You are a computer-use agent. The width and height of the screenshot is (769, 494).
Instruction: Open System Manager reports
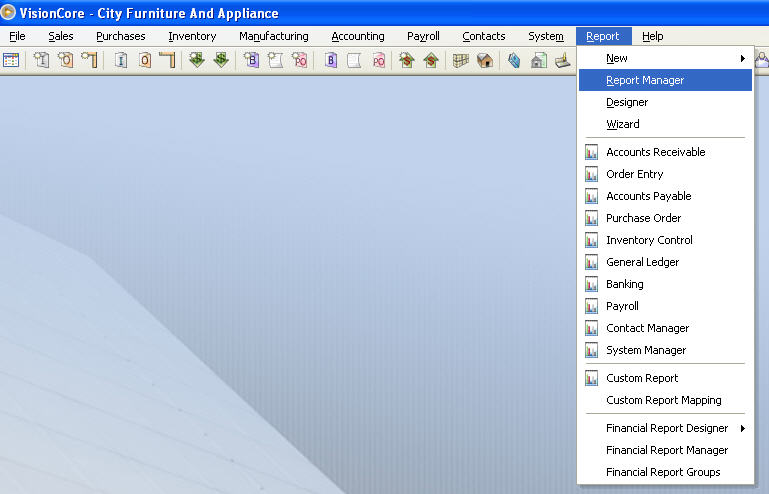[665, 350]
